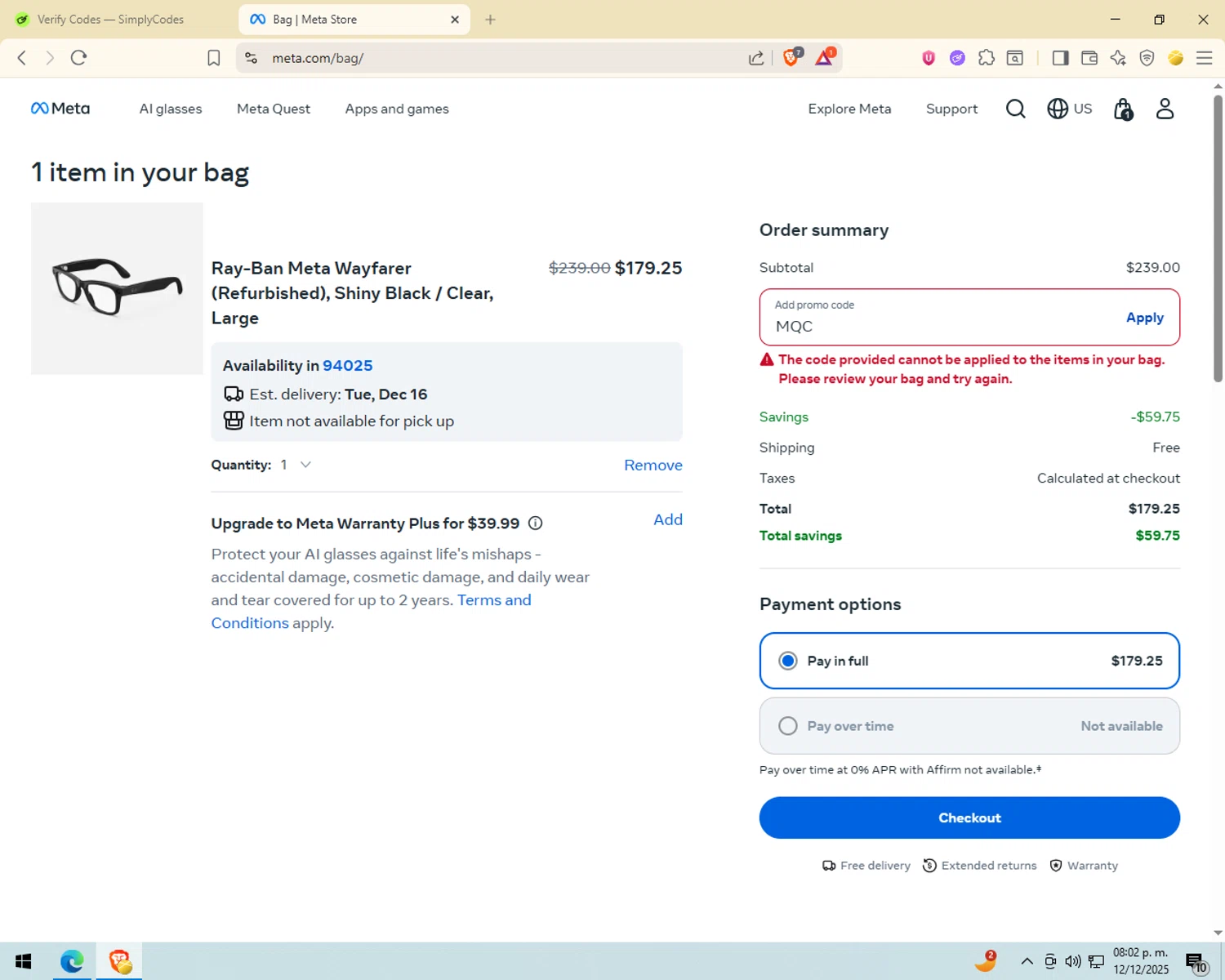The width and height of the screenshot is (1225, 980).
Task: Toggle the browser sidebar panel icon
Action: click(1060, 58)
